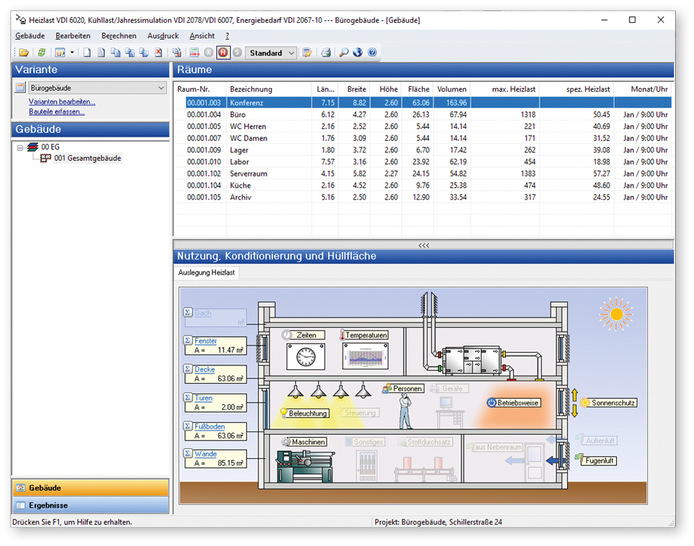
Task: Select Personen in the building diagram
Action: 407,388
